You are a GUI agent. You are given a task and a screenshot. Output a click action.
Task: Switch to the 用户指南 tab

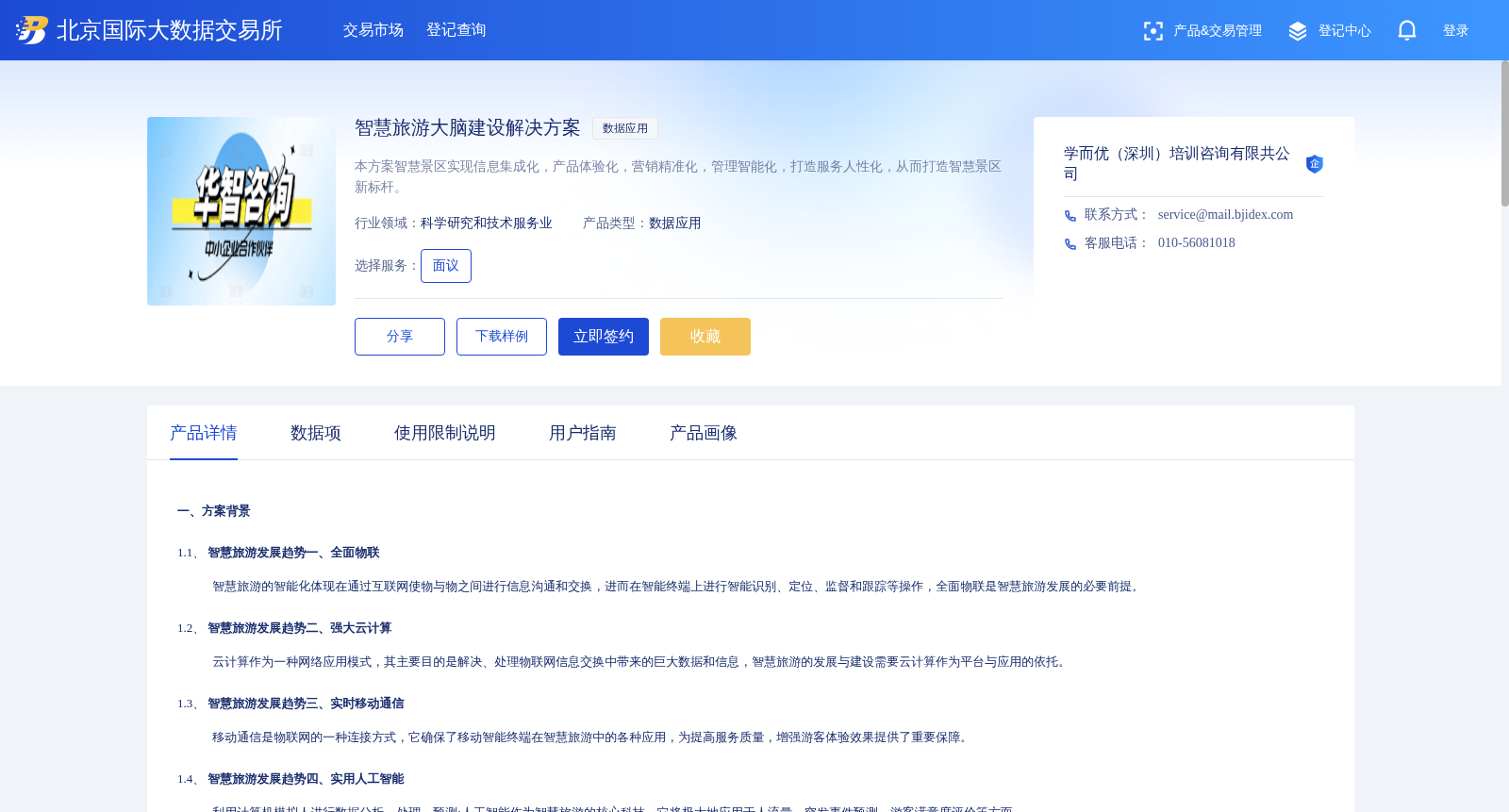tap(583, 433)
